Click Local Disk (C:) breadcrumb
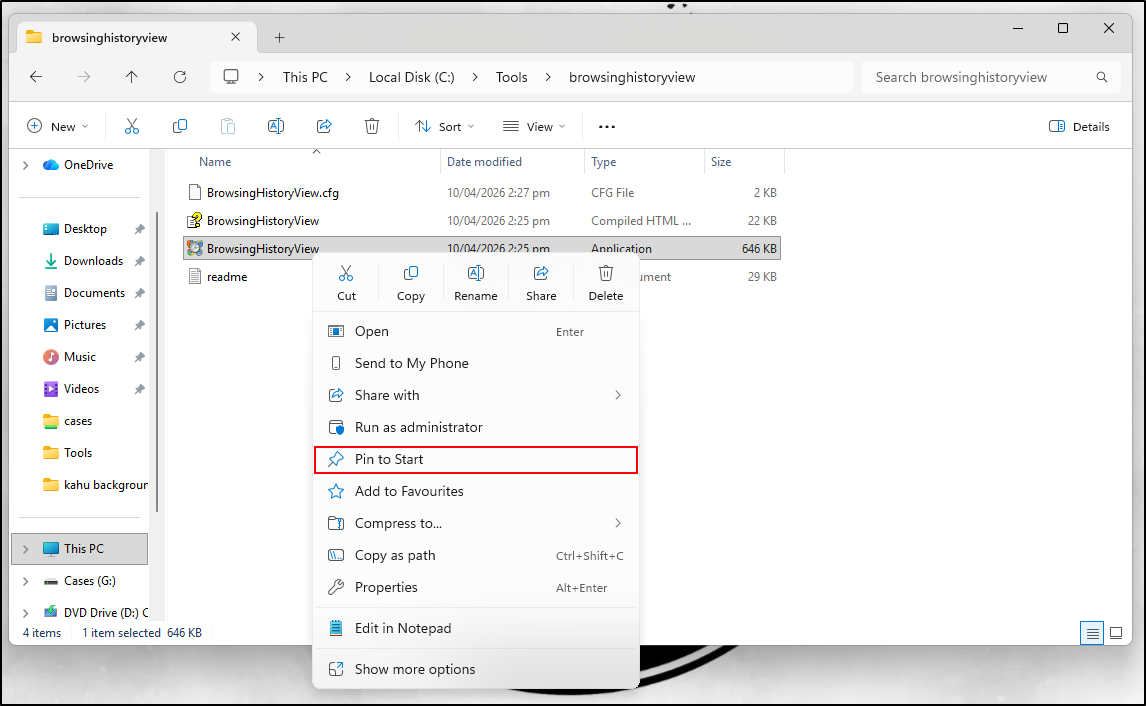The height and width of the screenshot is (706, 1146). pos(411,77)
